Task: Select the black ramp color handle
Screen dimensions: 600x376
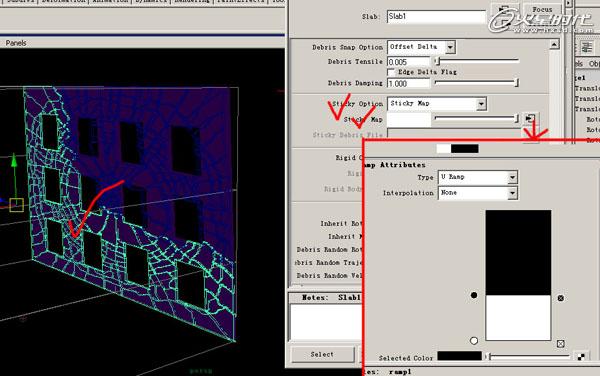Action: pyautogui.click(x=474, y=295)
